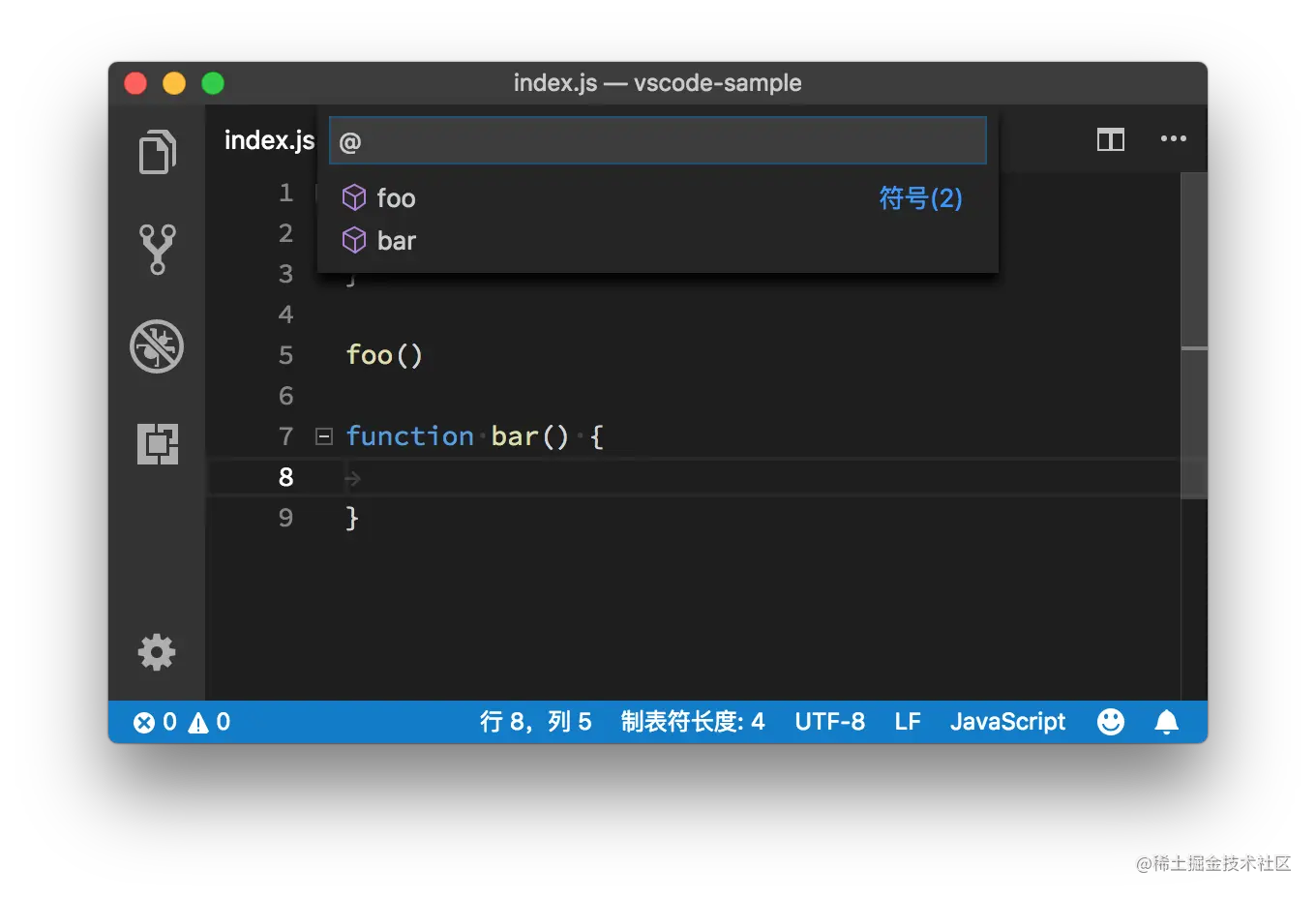This screenshot has height=898, width=1316.
Task: Select the JavaScript language mode
Action: pos(1007,722)
